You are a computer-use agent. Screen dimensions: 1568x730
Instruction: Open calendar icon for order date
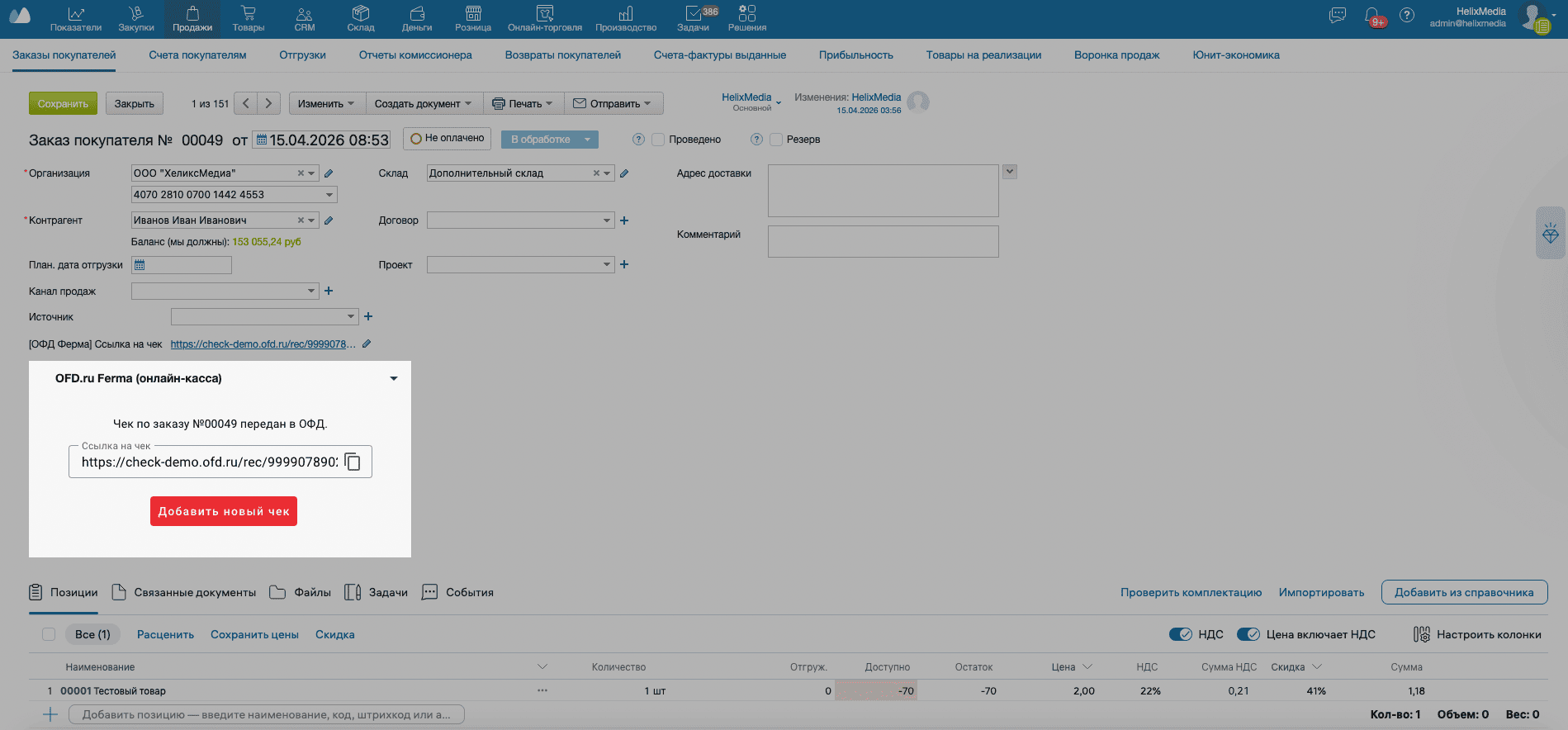[262, 140]
